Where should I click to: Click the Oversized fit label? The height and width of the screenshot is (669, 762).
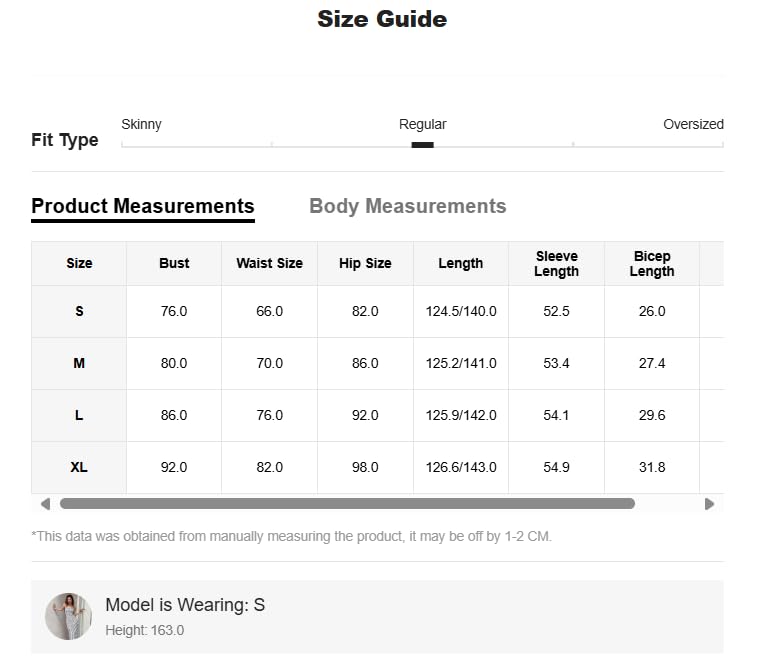693,124
